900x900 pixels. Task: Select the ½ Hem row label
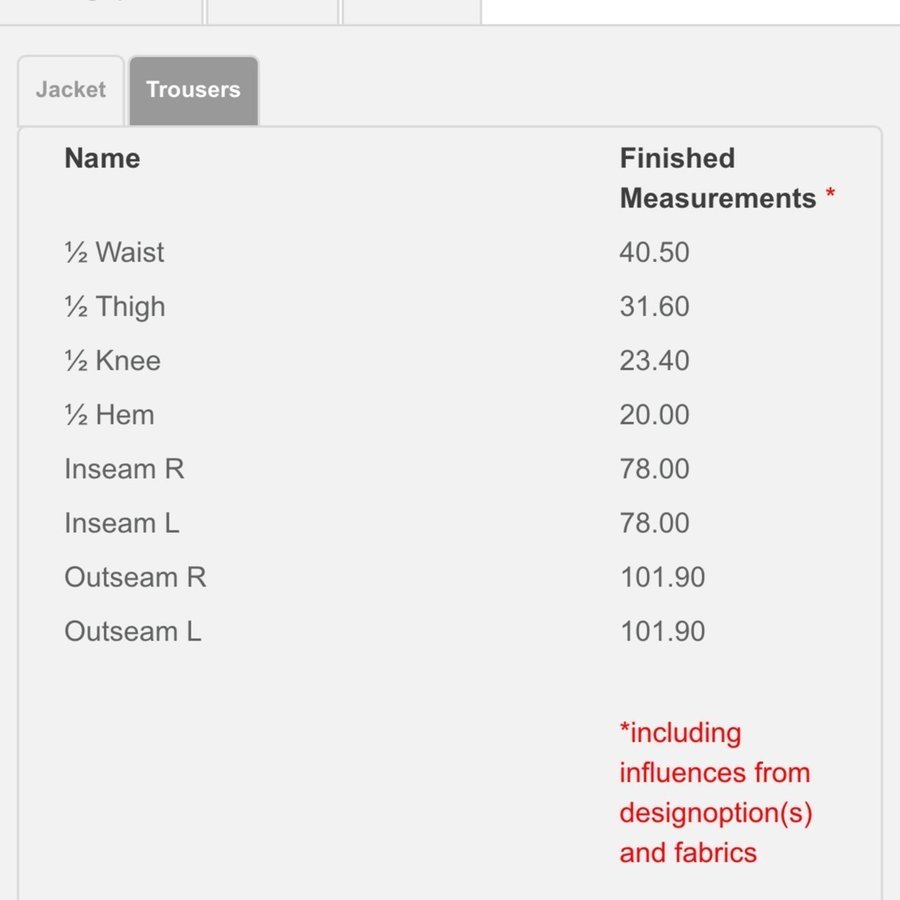point(109,415)
